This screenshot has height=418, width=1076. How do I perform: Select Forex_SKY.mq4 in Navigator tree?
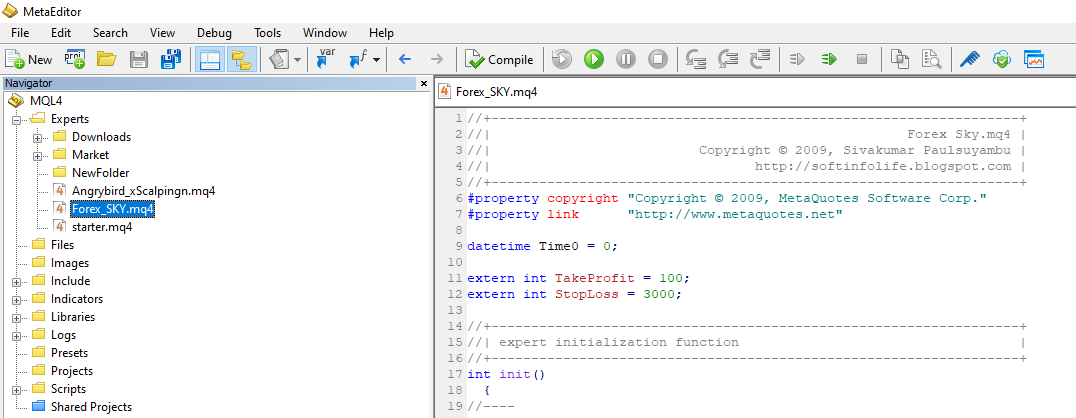pos(113,209)
